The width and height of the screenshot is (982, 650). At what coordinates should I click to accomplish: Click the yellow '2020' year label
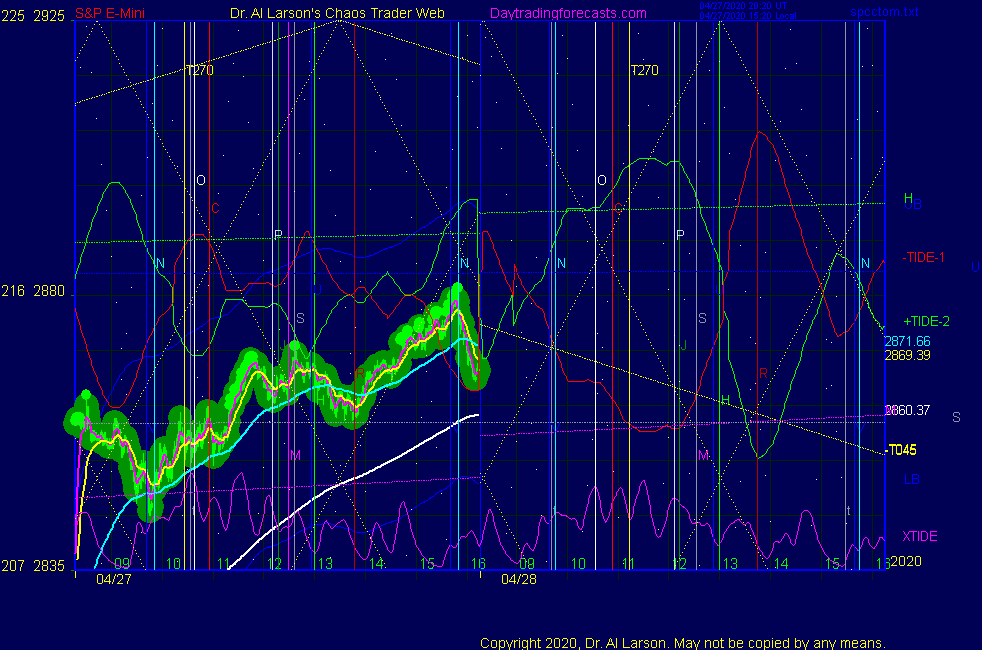pos(906,561)
